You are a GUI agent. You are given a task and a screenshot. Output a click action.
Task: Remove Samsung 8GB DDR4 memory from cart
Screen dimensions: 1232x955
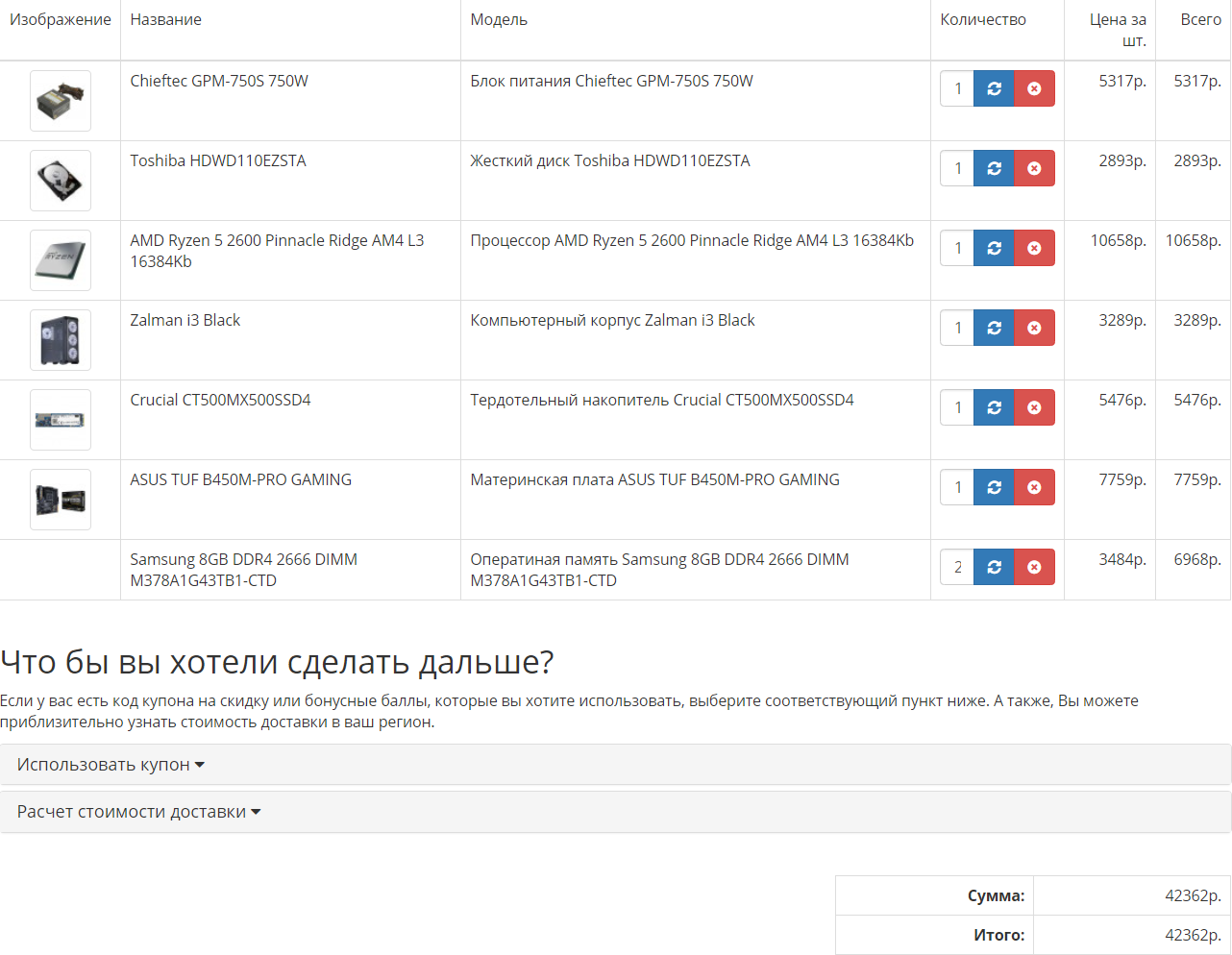pos(1034,567)
